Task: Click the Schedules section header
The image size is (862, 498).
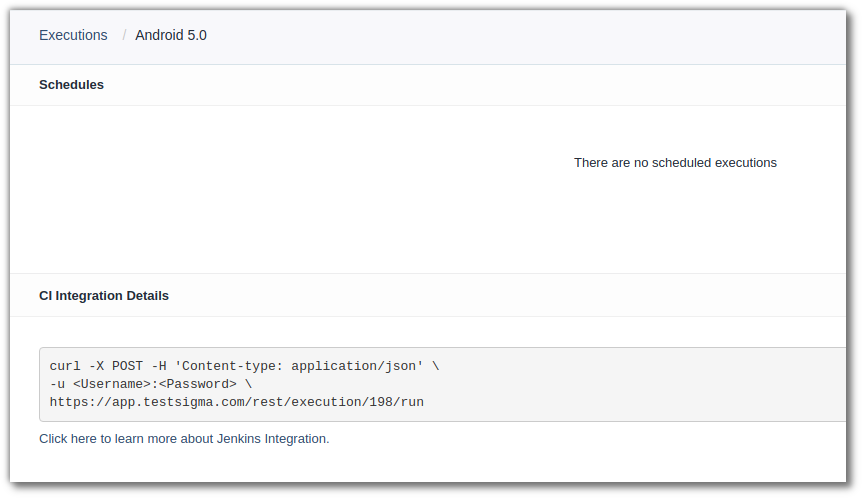Action: tap(71, 85)
